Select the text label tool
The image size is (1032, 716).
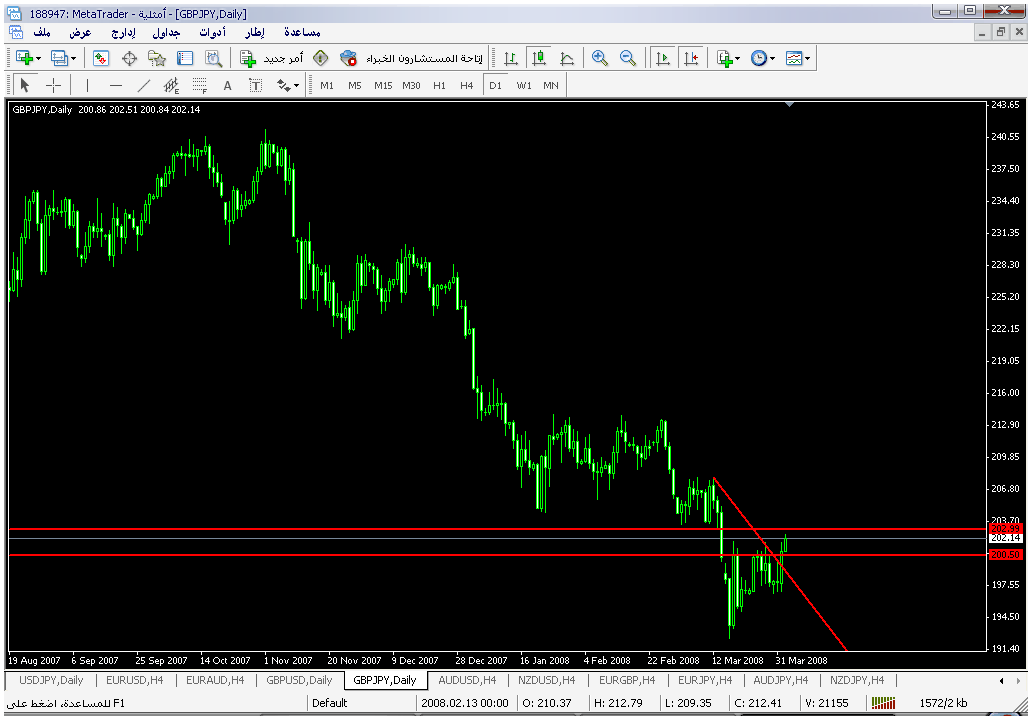coord(255,86)
